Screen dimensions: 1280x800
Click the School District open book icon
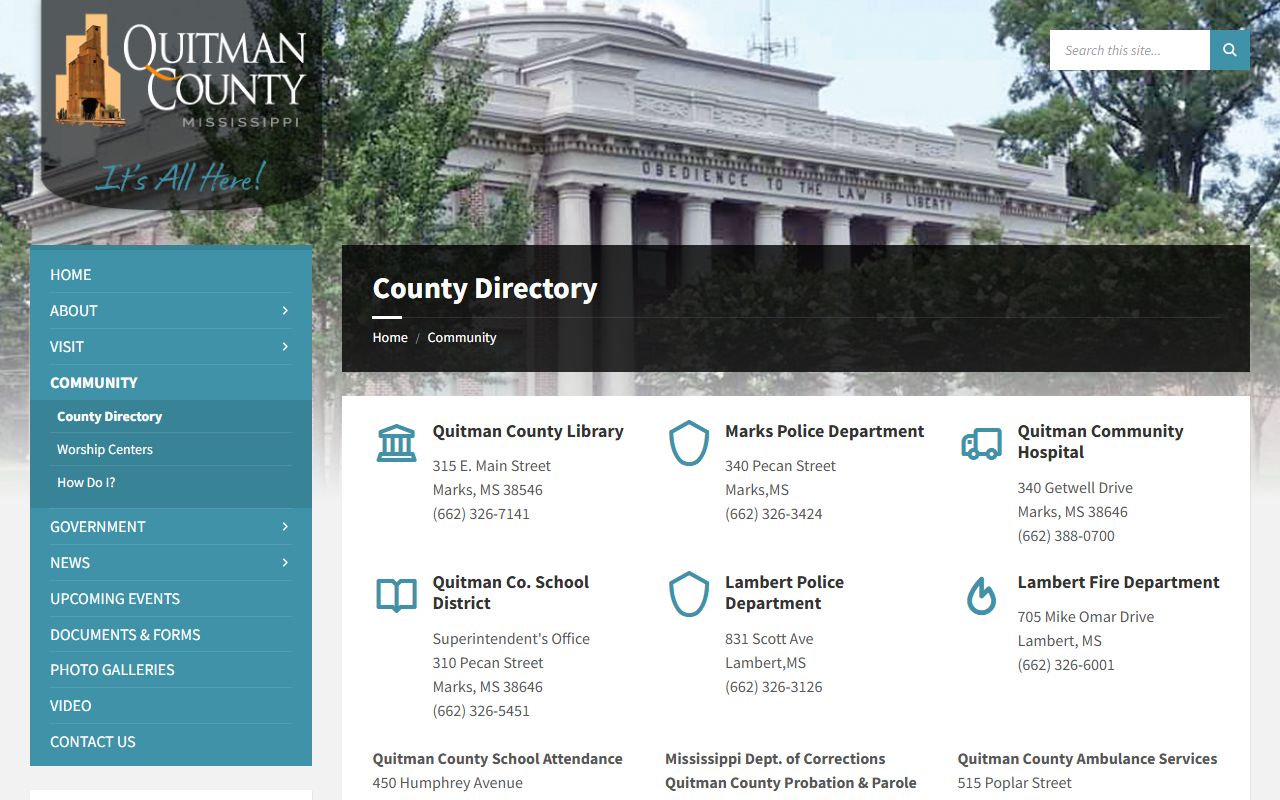[x=397, y=595]
